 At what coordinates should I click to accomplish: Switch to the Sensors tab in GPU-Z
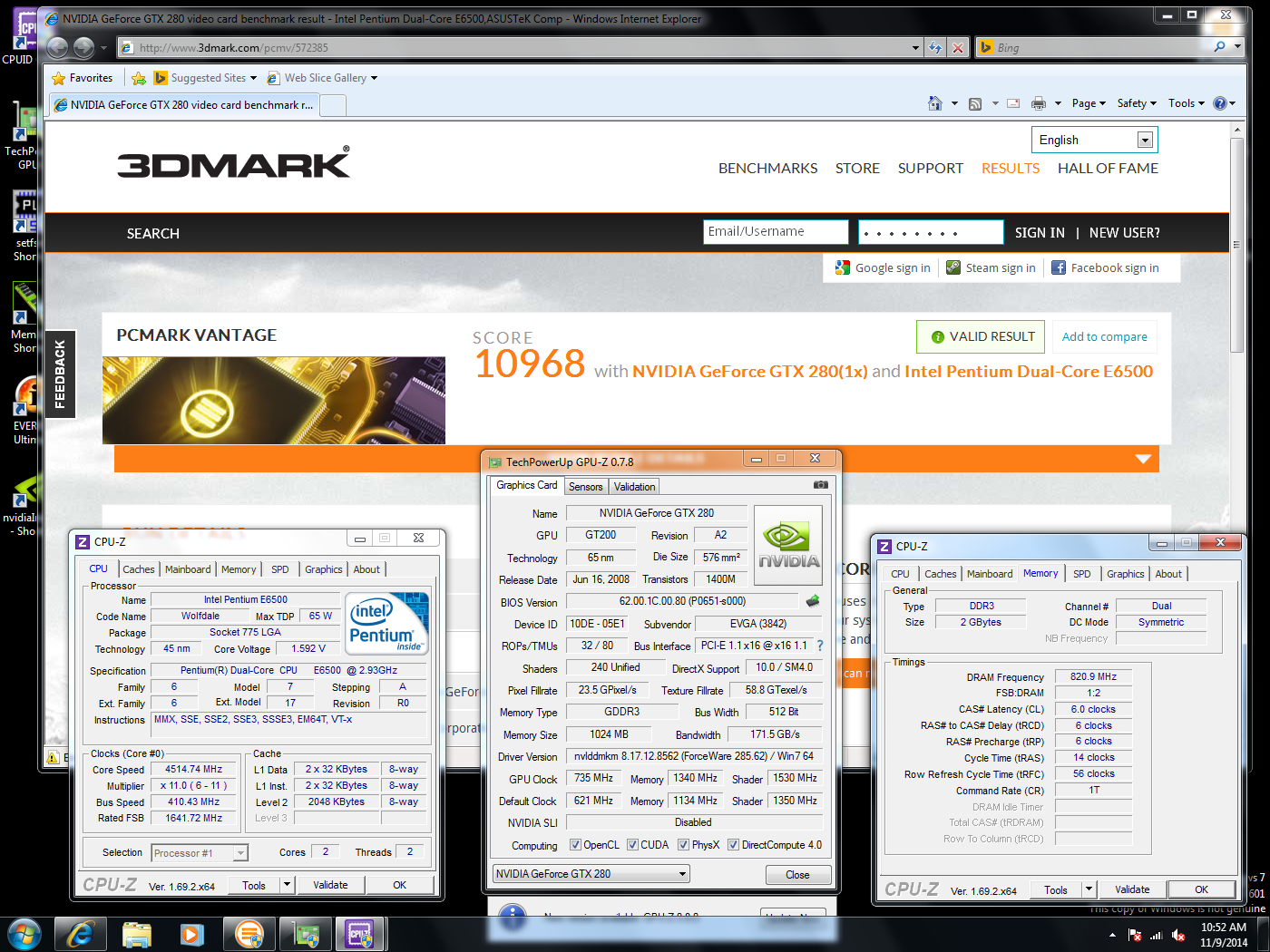(585, 487)
